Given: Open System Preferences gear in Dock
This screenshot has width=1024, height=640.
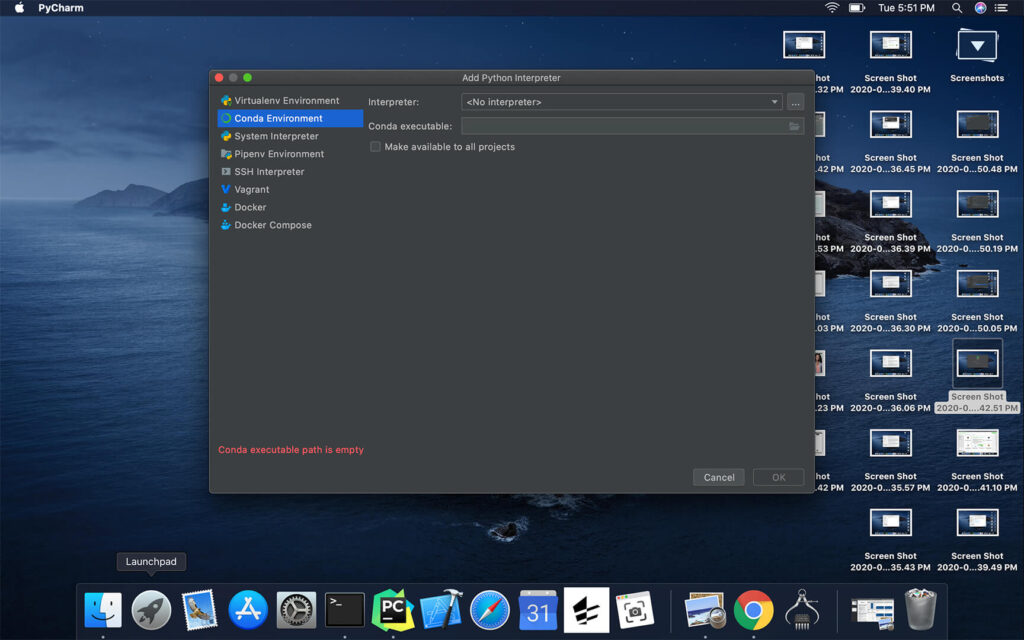Looking at the screenshot, I should (296, 611).
